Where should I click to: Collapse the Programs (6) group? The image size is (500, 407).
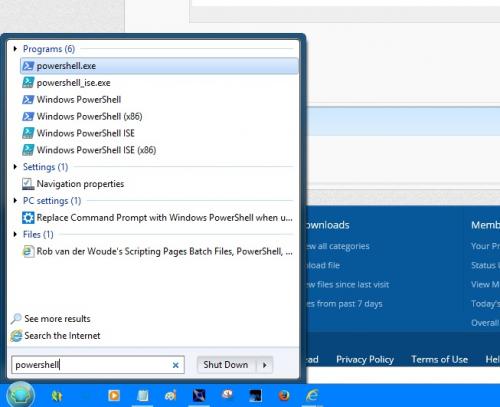point(15,49)
